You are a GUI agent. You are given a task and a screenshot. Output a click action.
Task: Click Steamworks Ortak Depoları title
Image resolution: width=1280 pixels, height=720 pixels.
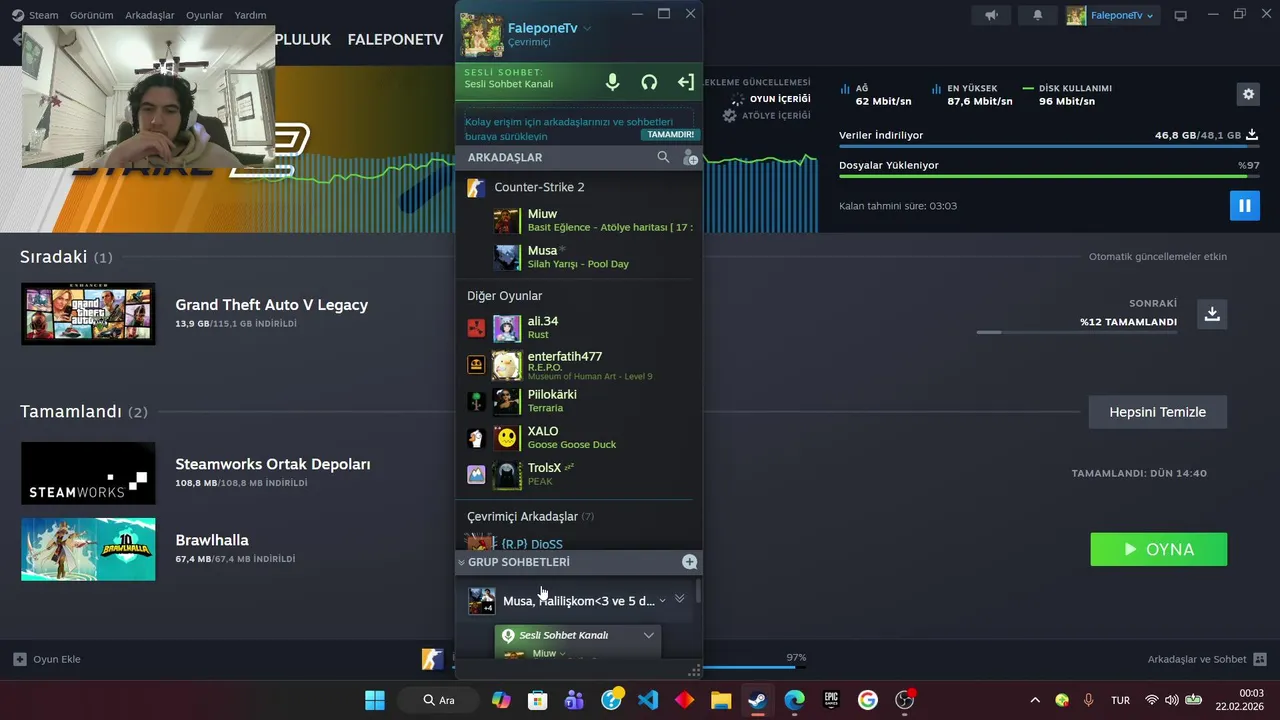pos(273,464)
